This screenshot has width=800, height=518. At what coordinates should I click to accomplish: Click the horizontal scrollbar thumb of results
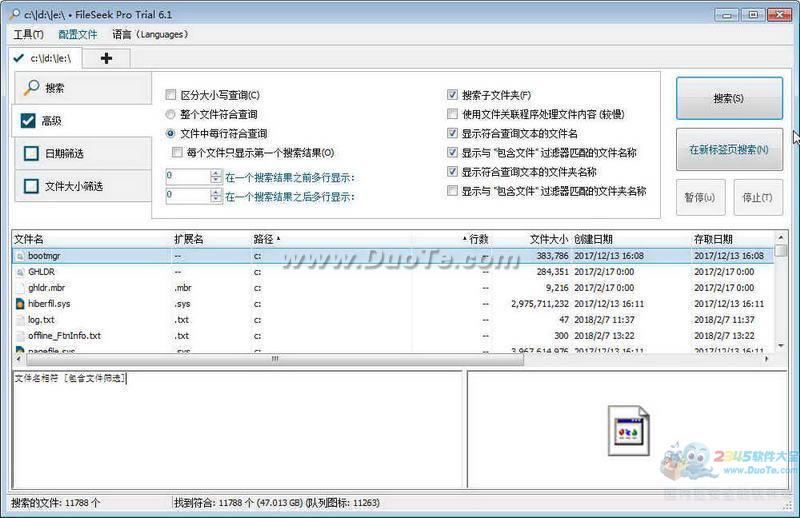(x=274, y=359)
